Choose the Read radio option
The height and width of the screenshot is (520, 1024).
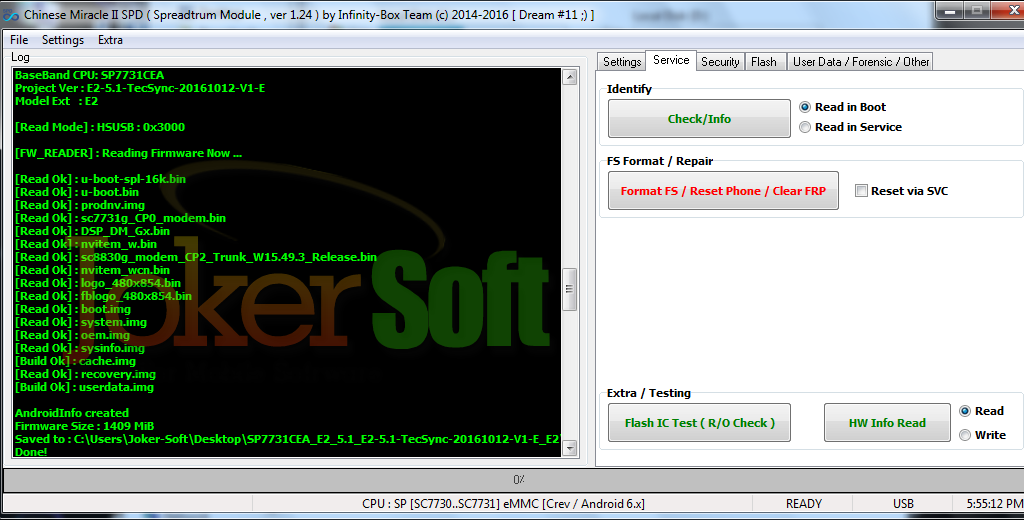coord(982,411)
